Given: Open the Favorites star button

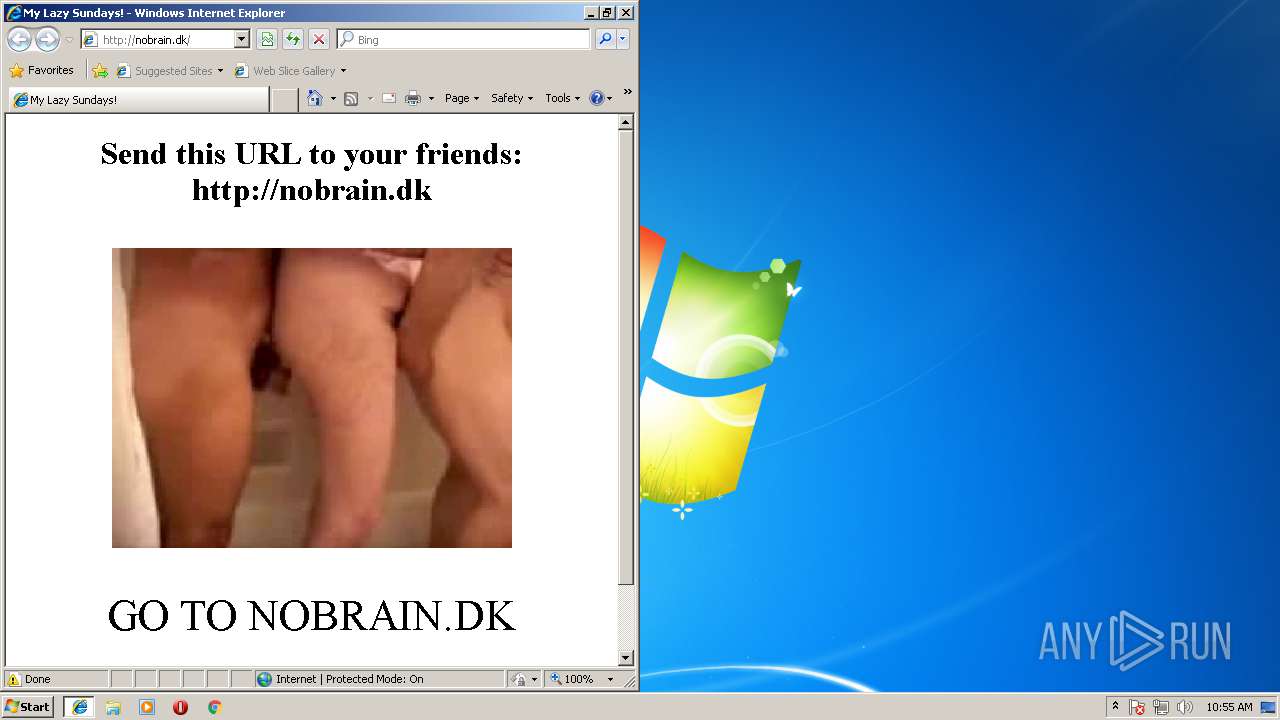Looking at the screenshot, I should 42,70.
